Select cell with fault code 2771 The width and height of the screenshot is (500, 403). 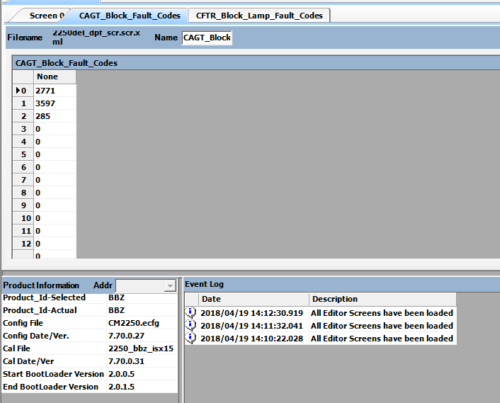coord(55,91)
